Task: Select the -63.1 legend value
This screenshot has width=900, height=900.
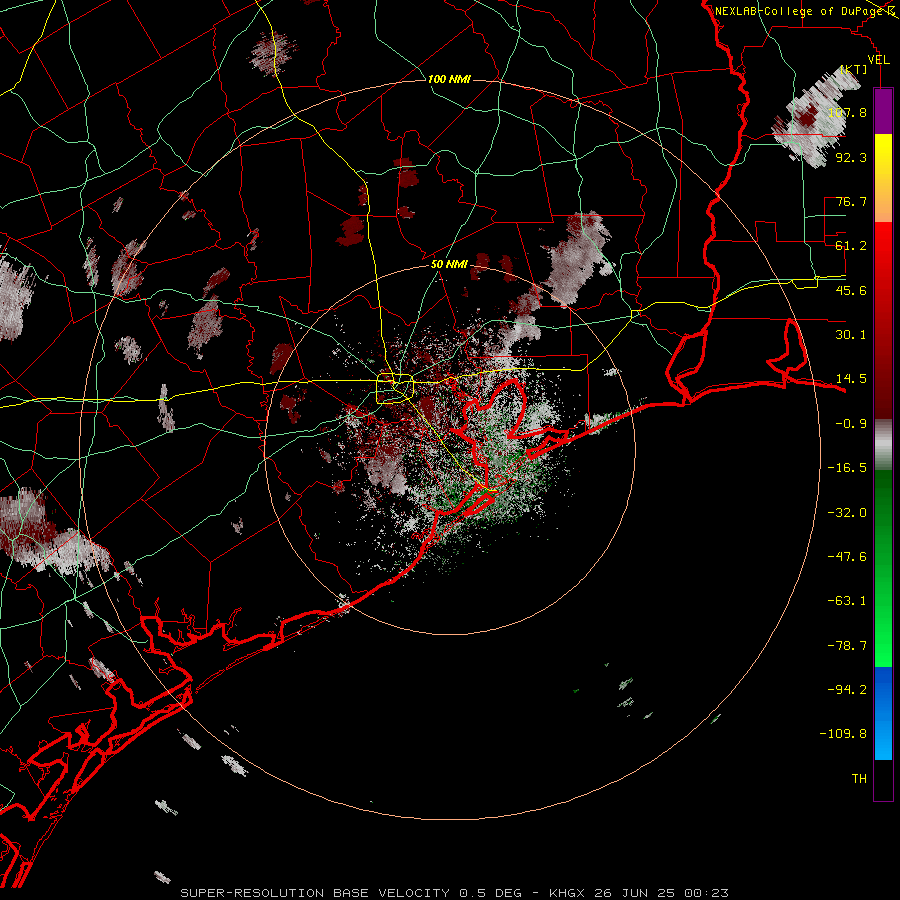Action: 847,601
